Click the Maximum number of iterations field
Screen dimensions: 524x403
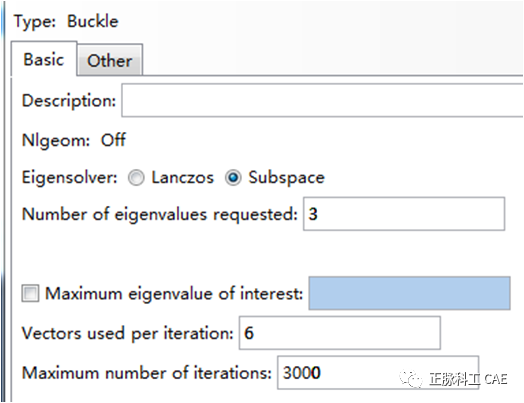[x=378, y=372]
